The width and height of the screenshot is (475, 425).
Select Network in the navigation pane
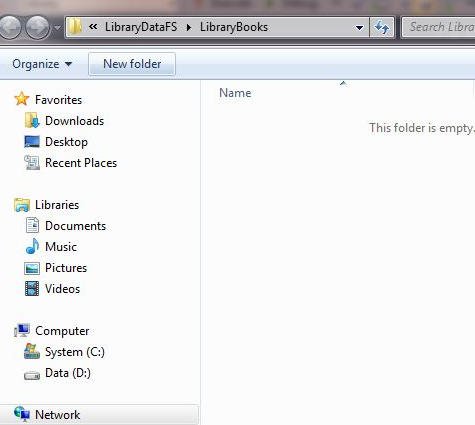click(x=58, y=415)
